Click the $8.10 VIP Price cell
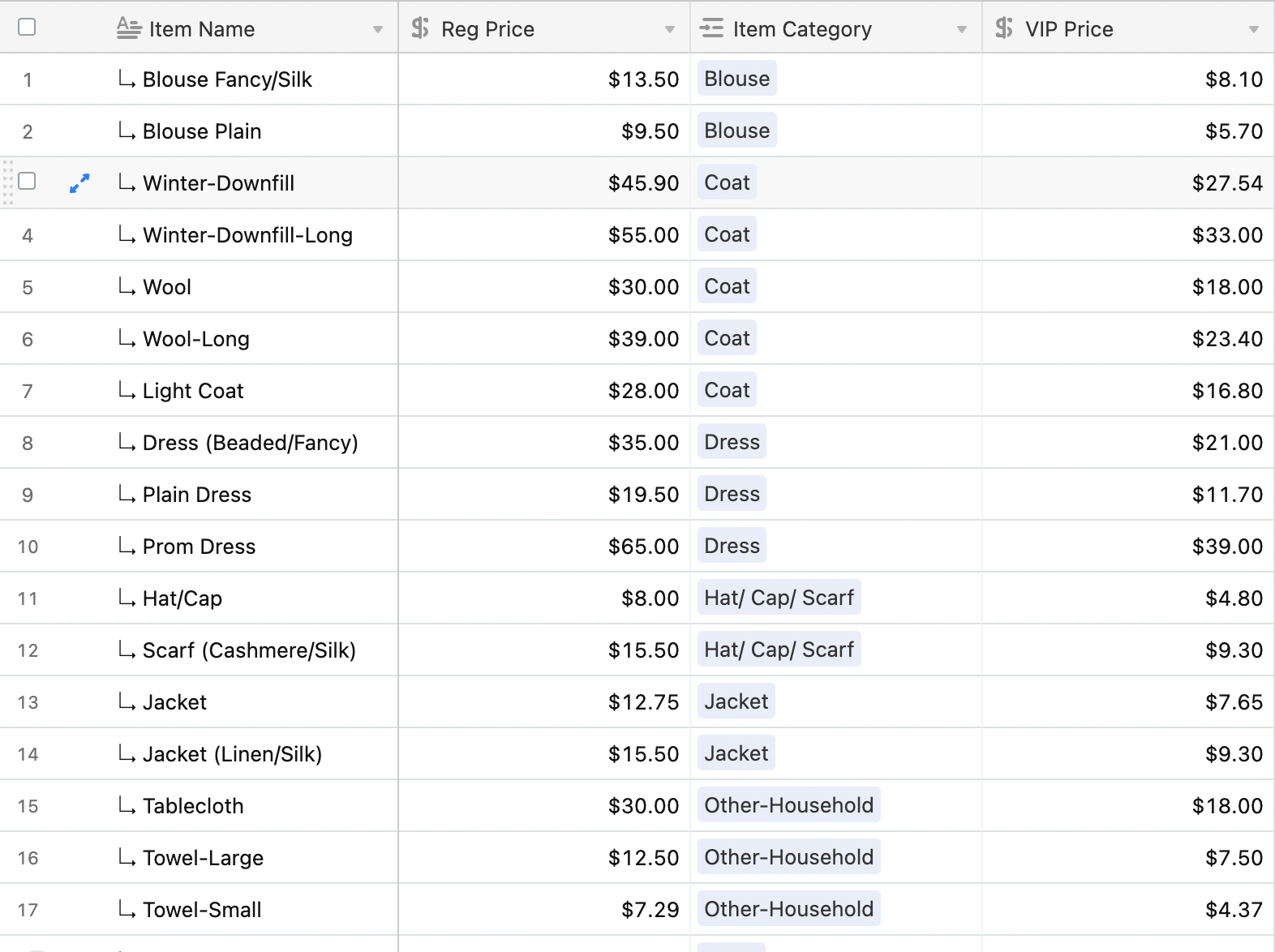Screen dimensions: 1275x952 pyautogui.click(x=1128, y=79)
